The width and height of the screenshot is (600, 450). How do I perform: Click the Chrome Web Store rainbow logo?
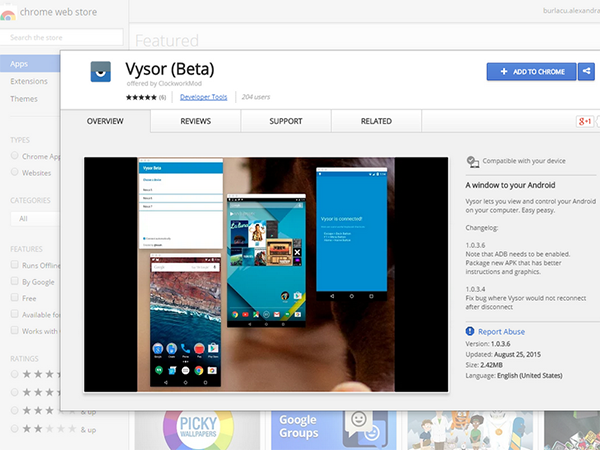pyautogui.click(x=7, y=14)
